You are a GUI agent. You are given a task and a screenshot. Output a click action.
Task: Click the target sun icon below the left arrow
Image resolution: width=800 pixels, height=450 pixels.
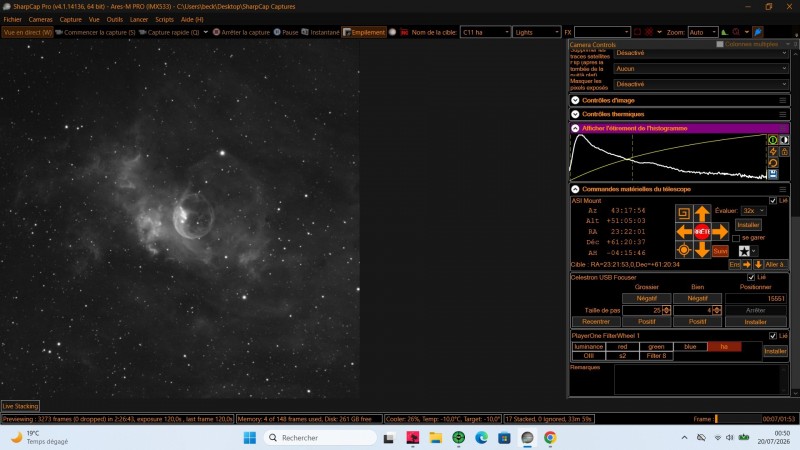(684, 250)
